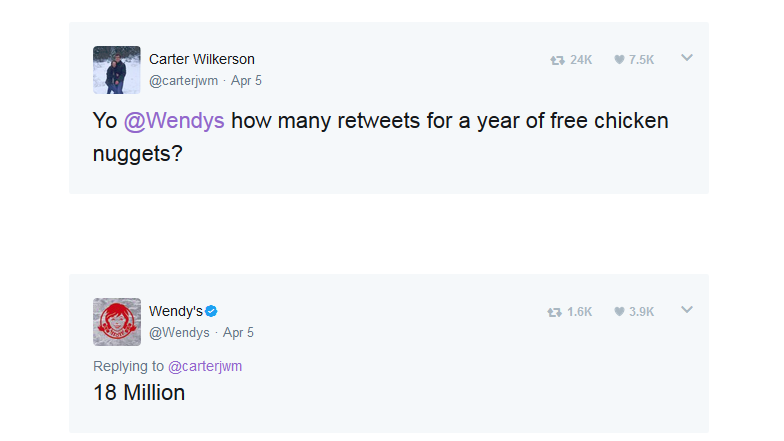Image resolution: width=784 pixels, height=441 pixels.
Task: Click retweet icon on Carter Wilkerson's tweet
Action: [557, 60]
